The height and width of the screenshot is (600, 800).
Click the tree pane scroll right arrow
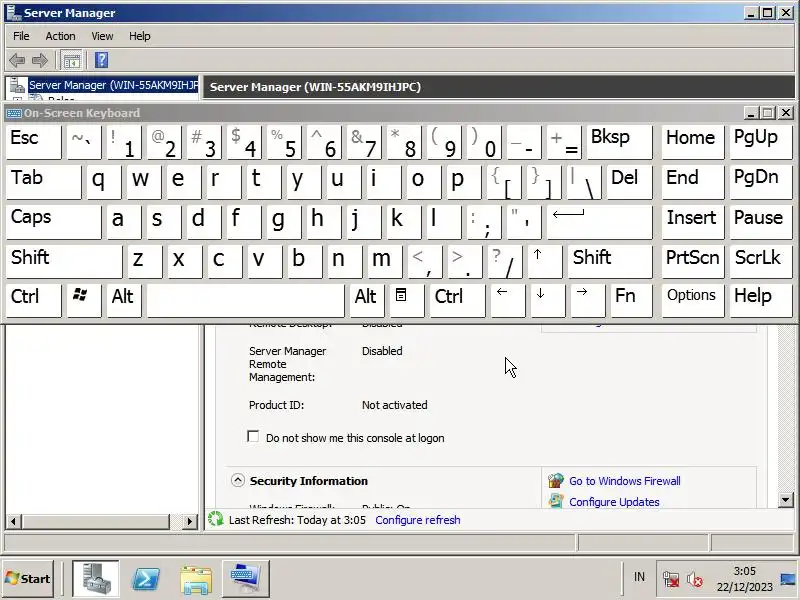[x=190, y=521]
